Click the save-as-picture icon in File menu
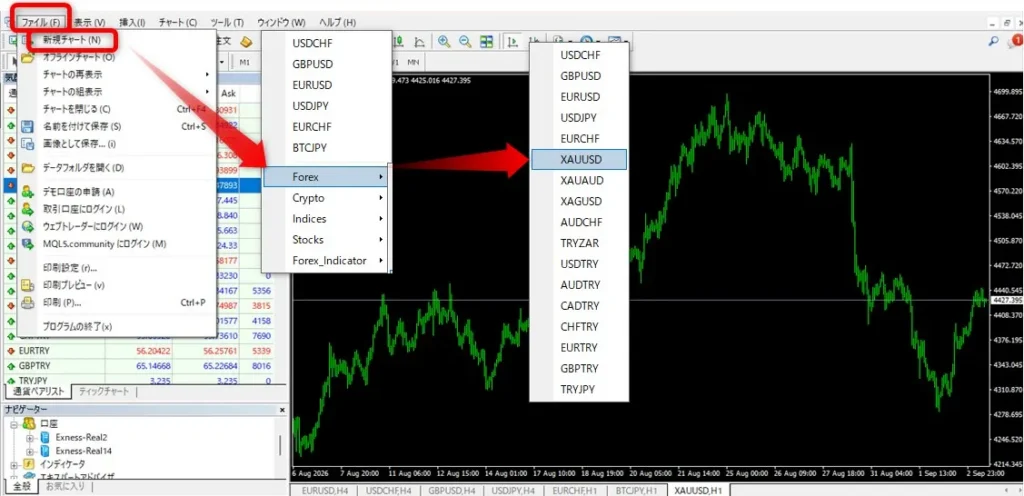The width and height of the screenshot is (1024, 496). pyautogui.click(x=27, y=144)
